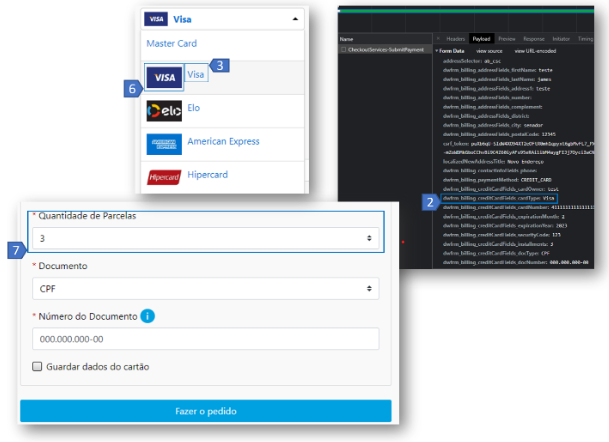Click the creditCardFields_cardOwner payload row
The width and height of the screenshot is (609, 442).
coord(501,189)
